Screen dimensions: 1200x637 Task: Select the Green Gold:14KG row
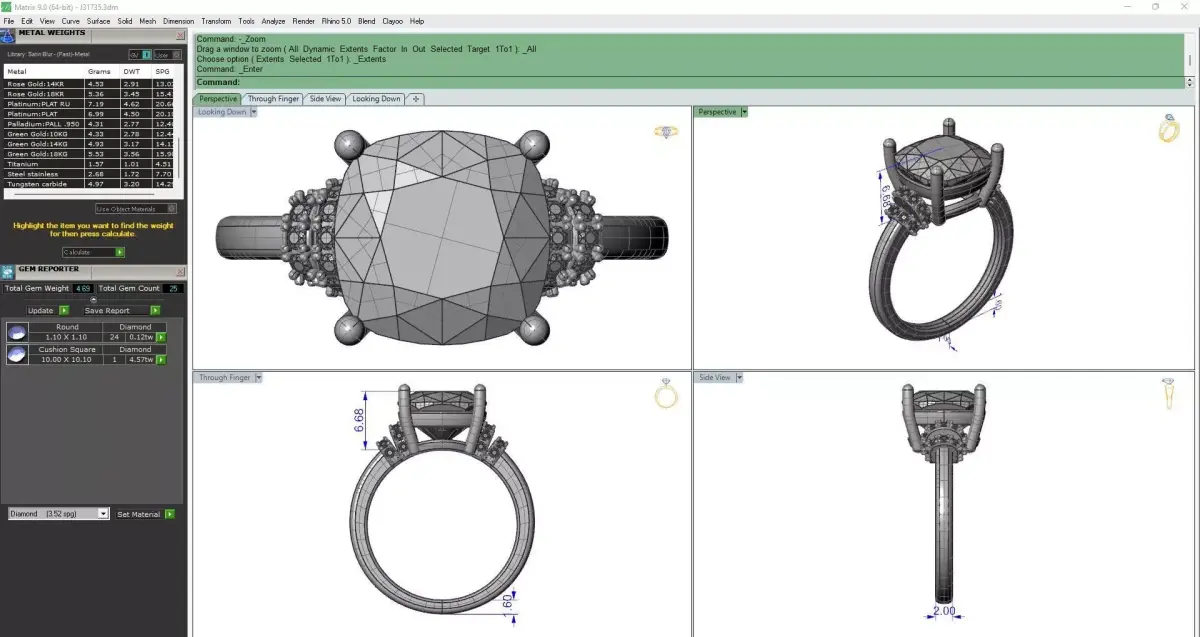(89, 144)
